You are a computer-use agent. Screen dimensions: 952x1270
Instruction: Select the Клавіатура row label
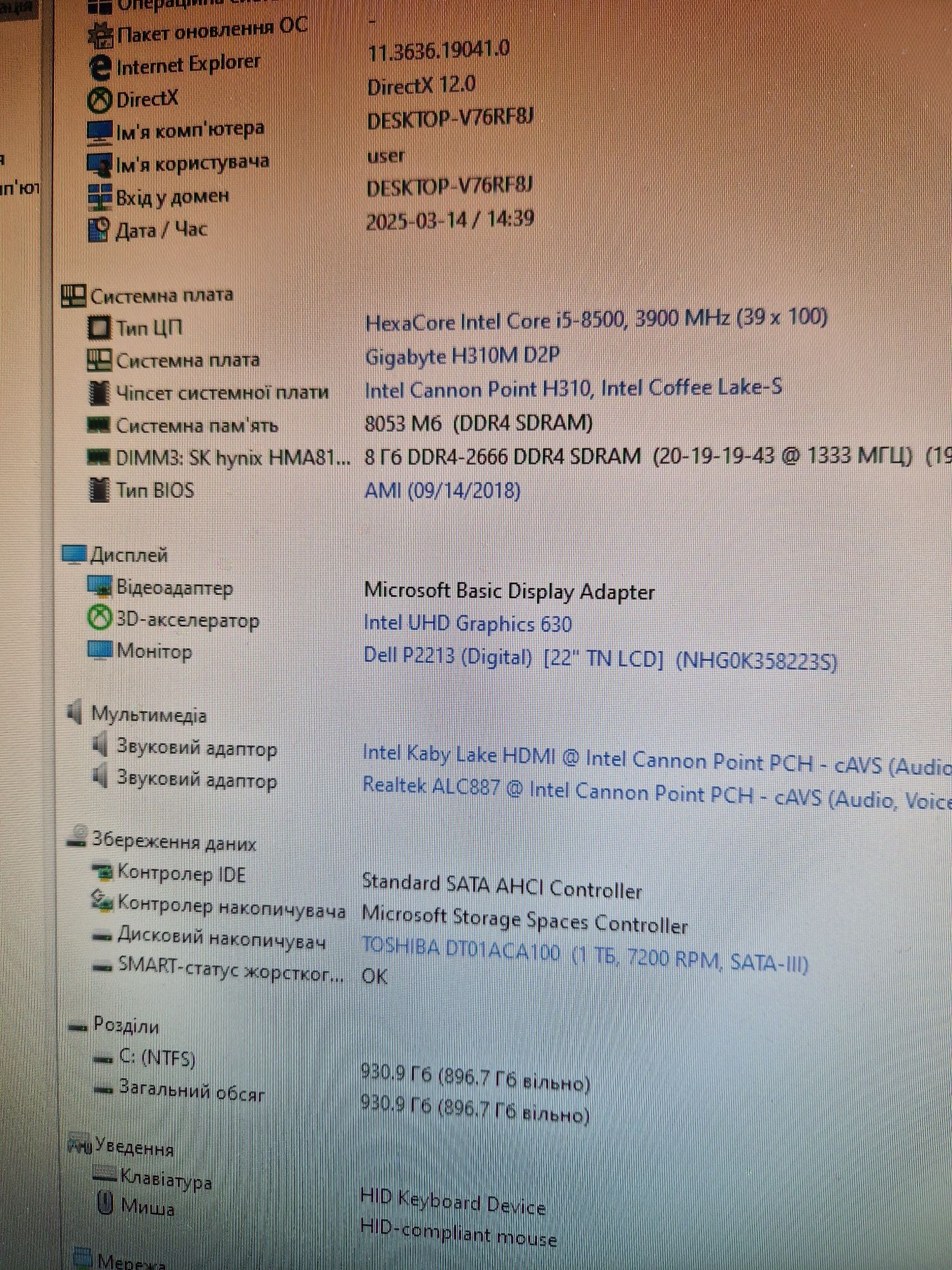[166, 1180]
